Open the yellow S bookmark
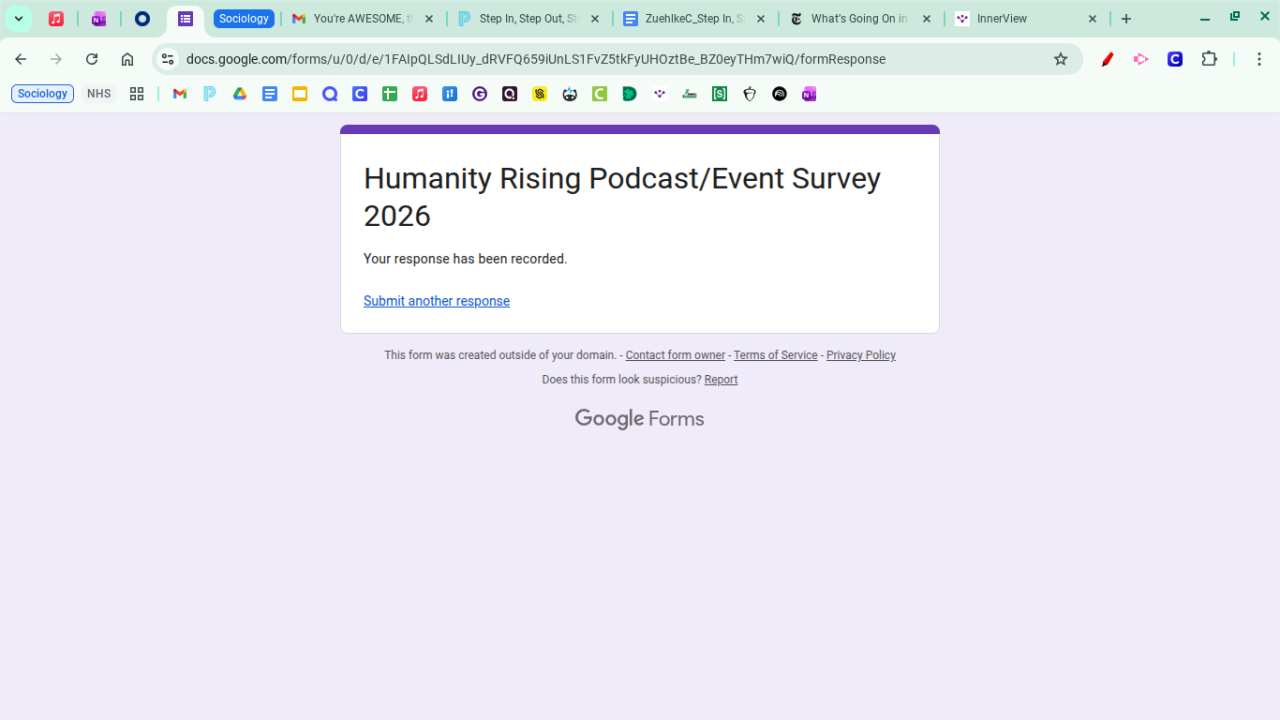Image resolution: width=1280 pixels, height=720 pixels. (540, 94)
